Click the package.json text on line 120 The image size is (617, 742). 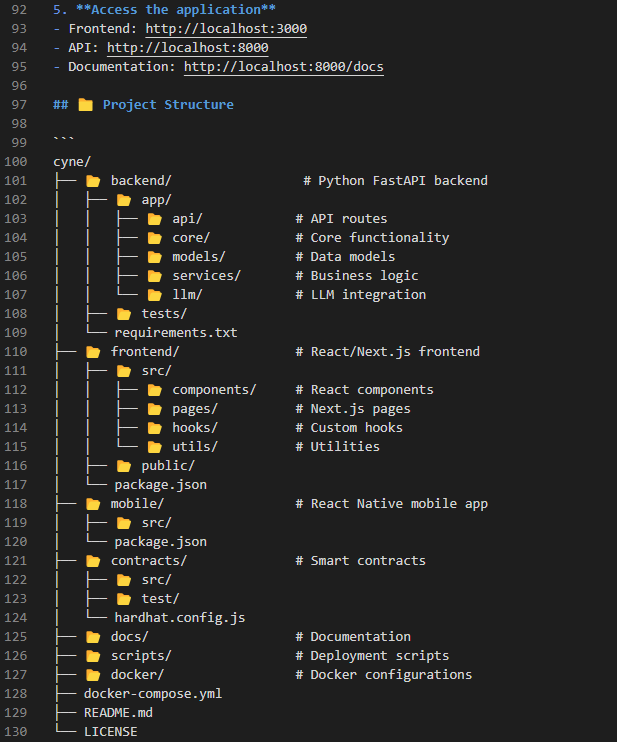tap(160, 541)
